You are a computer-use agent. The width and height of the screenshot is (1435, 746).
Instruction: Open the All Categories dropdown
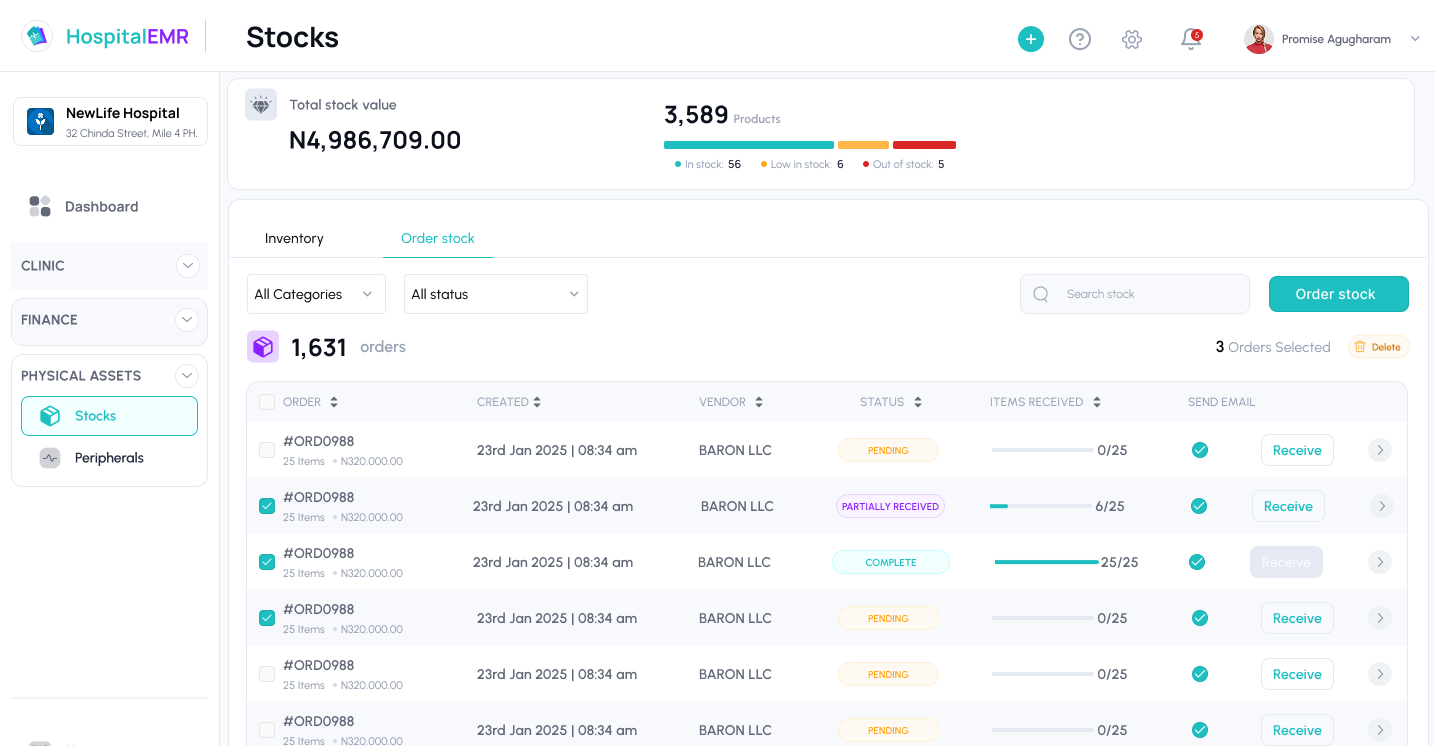pyautogui.click(x=316, y=294)
